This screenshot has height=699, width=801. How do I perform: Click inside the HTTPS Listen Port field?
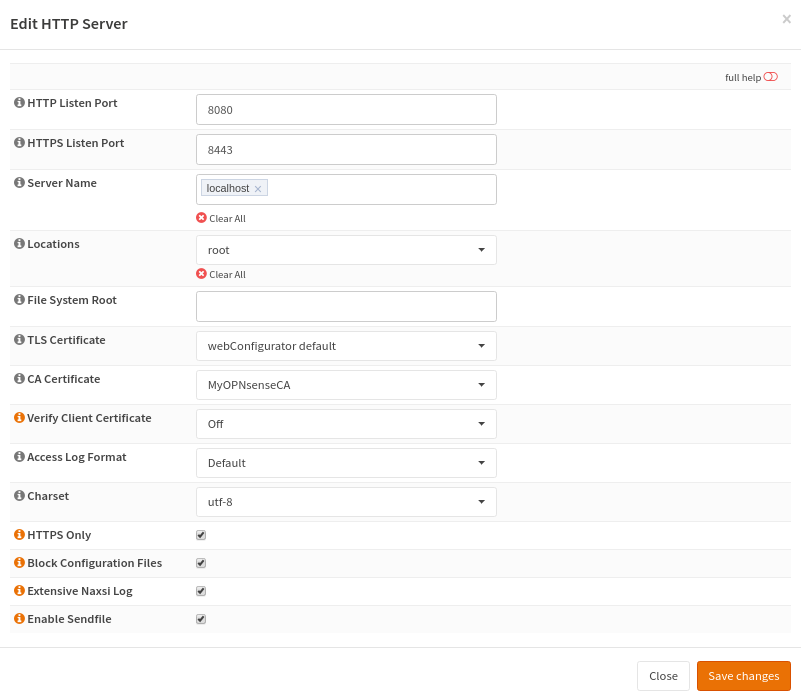(345, 149)
